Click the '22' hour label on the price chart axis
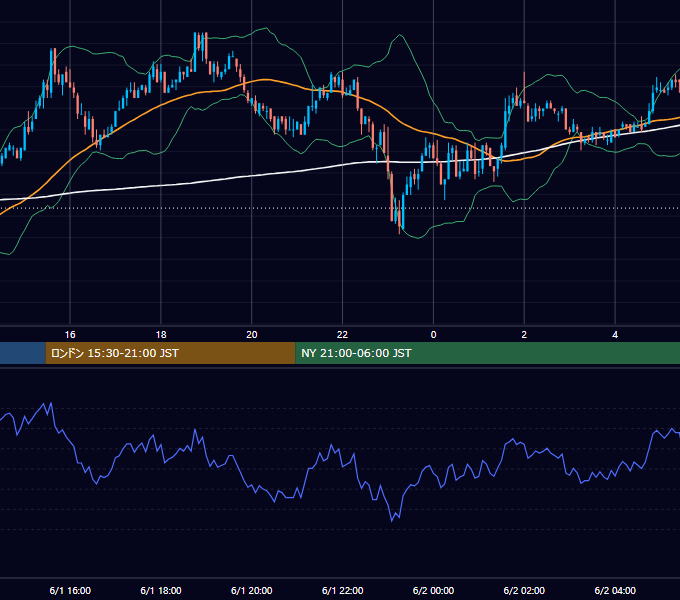Viewport: 680px width, 600px height. (342, 334)
